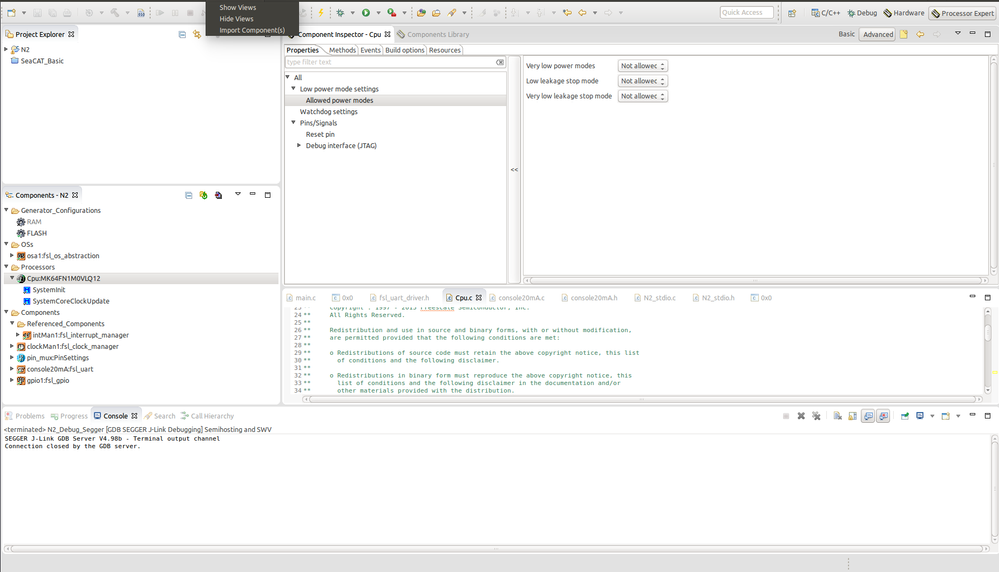Toggle Show Console on standard output change
Screen dimensions: 999x572
[x=868, y=416]
